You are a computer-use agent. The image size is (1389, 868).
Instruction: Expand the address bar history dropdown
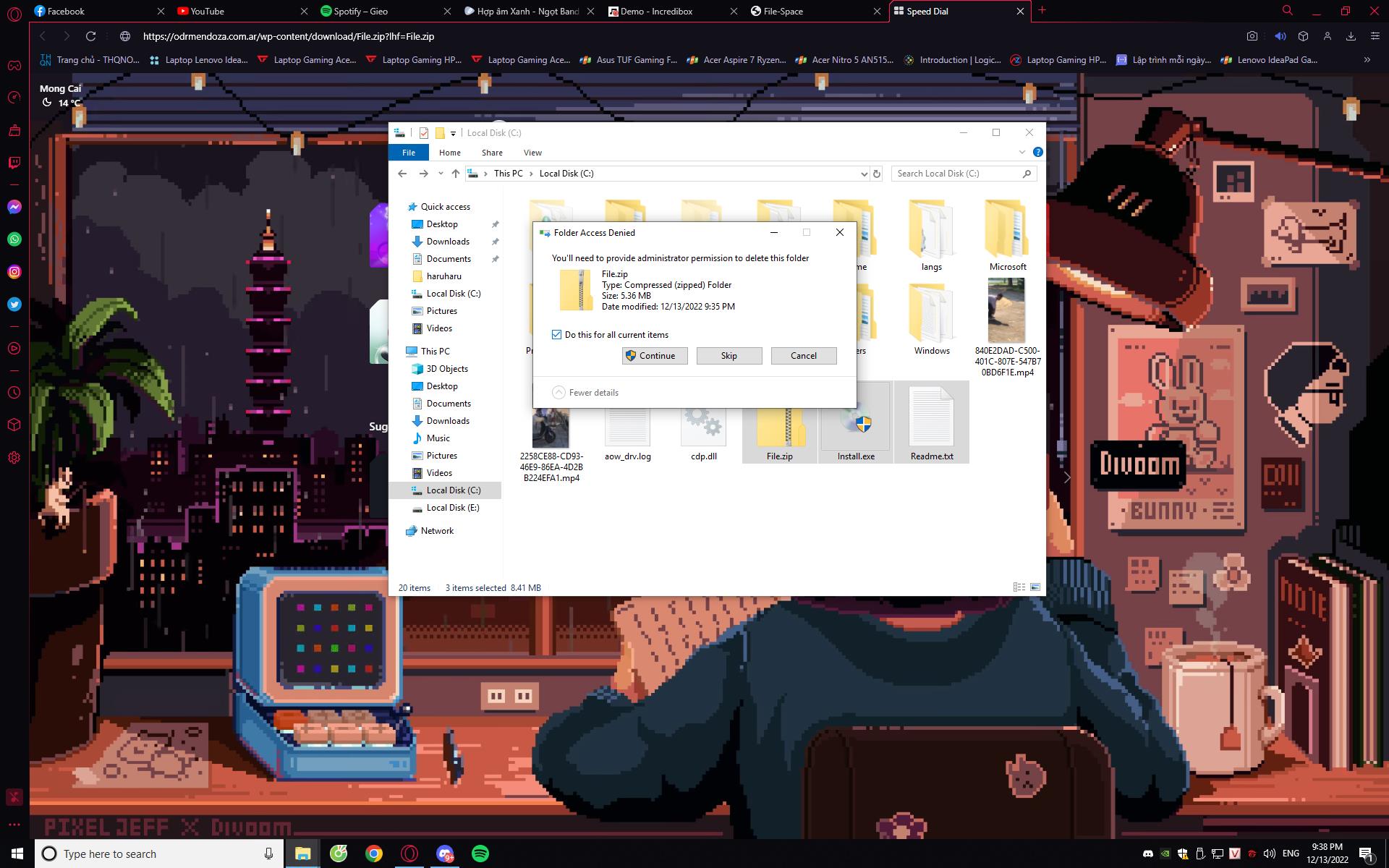864,174
